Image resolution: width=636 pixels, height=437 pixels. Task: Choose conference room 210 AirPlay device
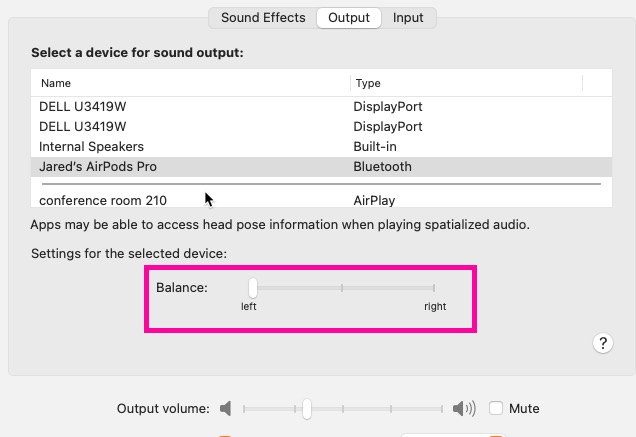click(x=321, y=200)
